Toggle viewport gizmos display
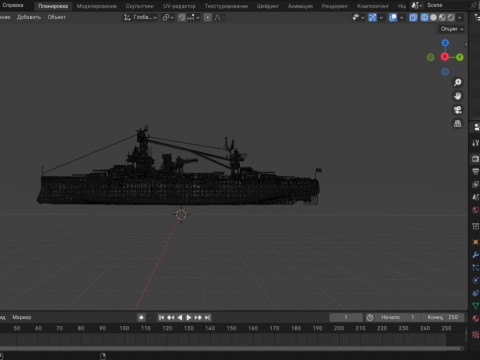The image size is (480, 360). coord(372,17)
